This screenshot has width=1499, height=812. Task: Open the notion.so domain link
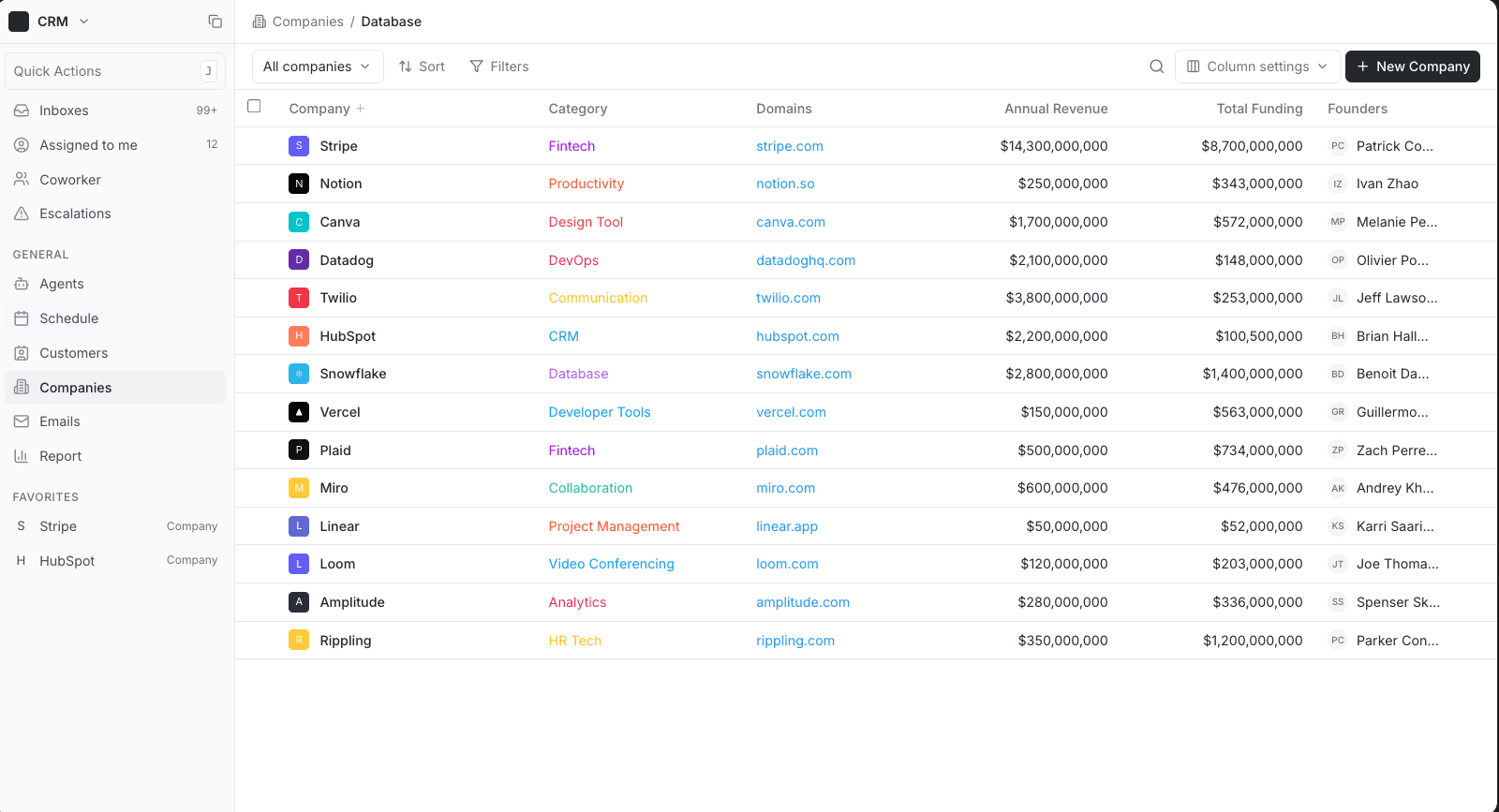pos(785,184)
